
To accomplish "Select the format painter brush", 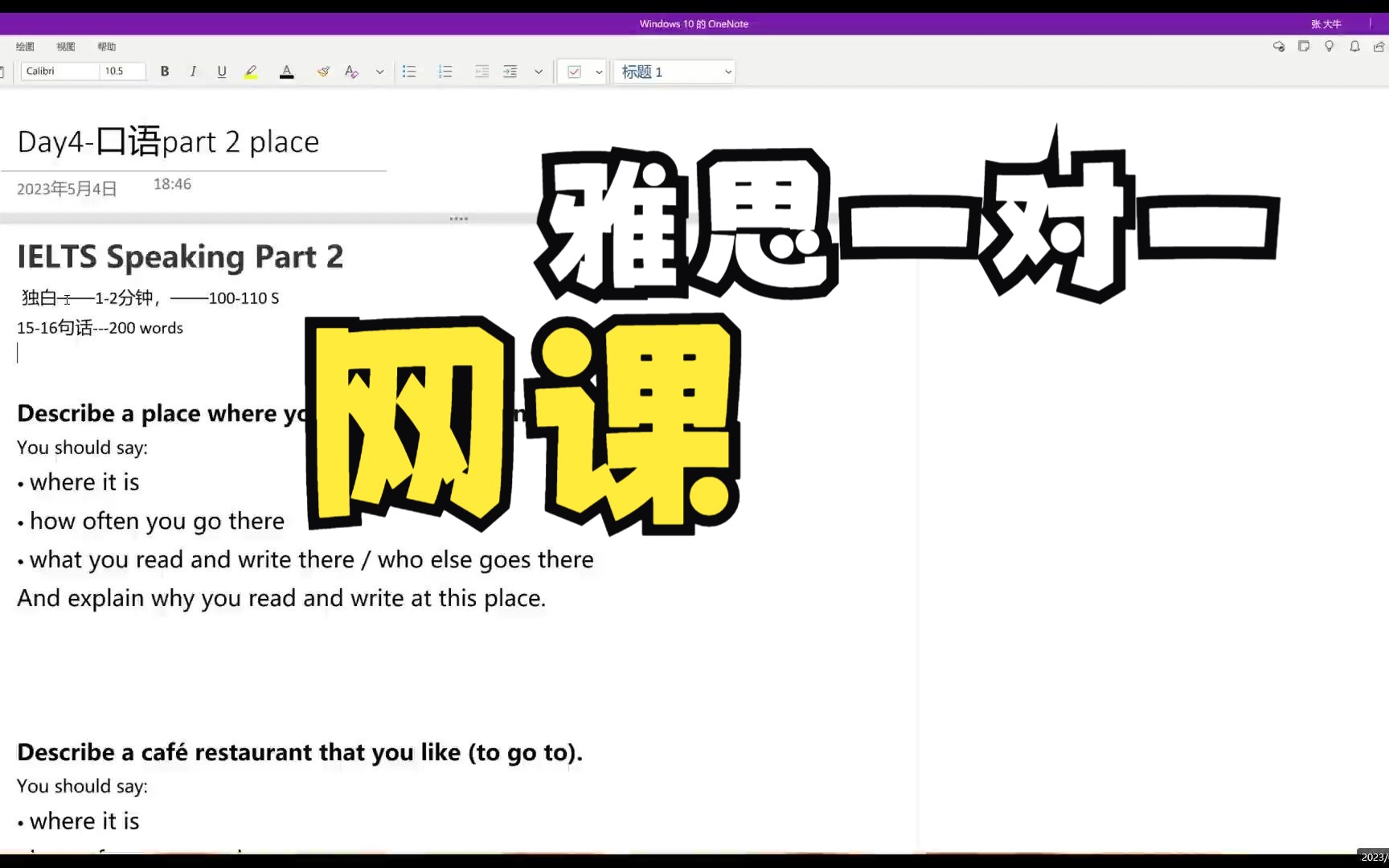I will tap(322, 72).
